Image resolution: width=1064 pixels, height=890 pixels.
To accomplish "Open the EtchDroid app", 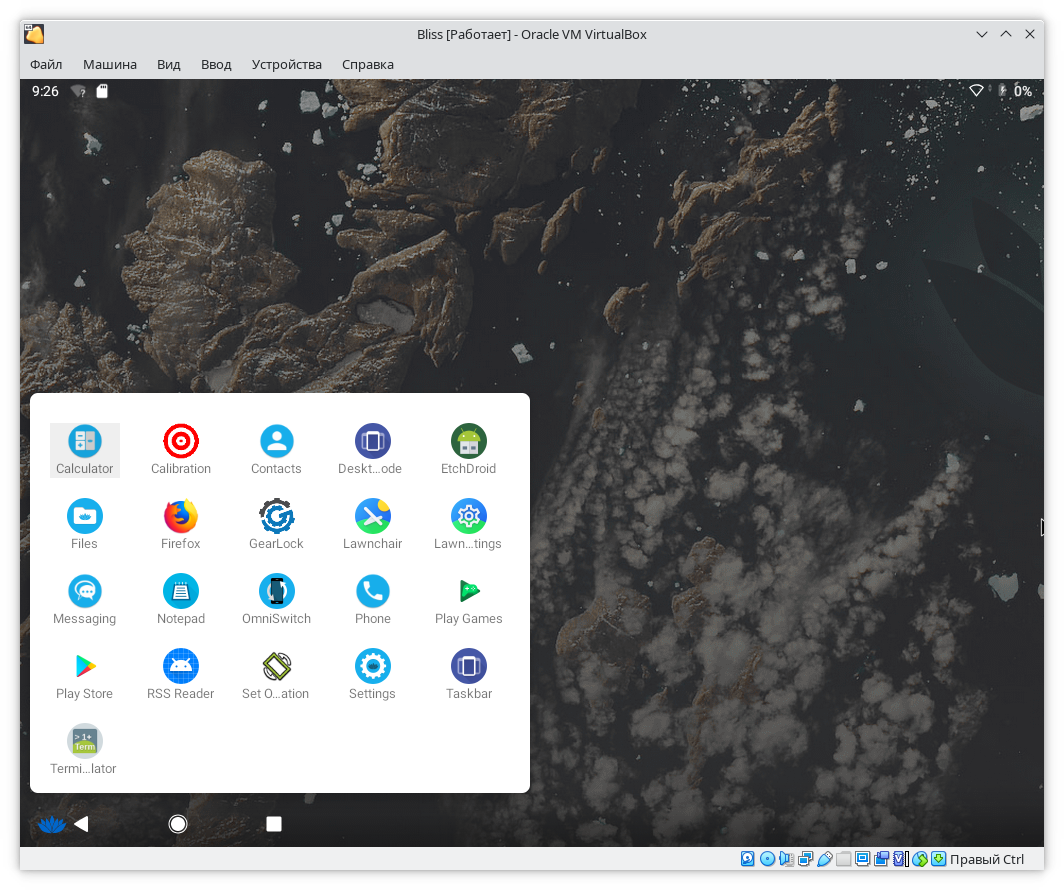I will coord(468,449).
